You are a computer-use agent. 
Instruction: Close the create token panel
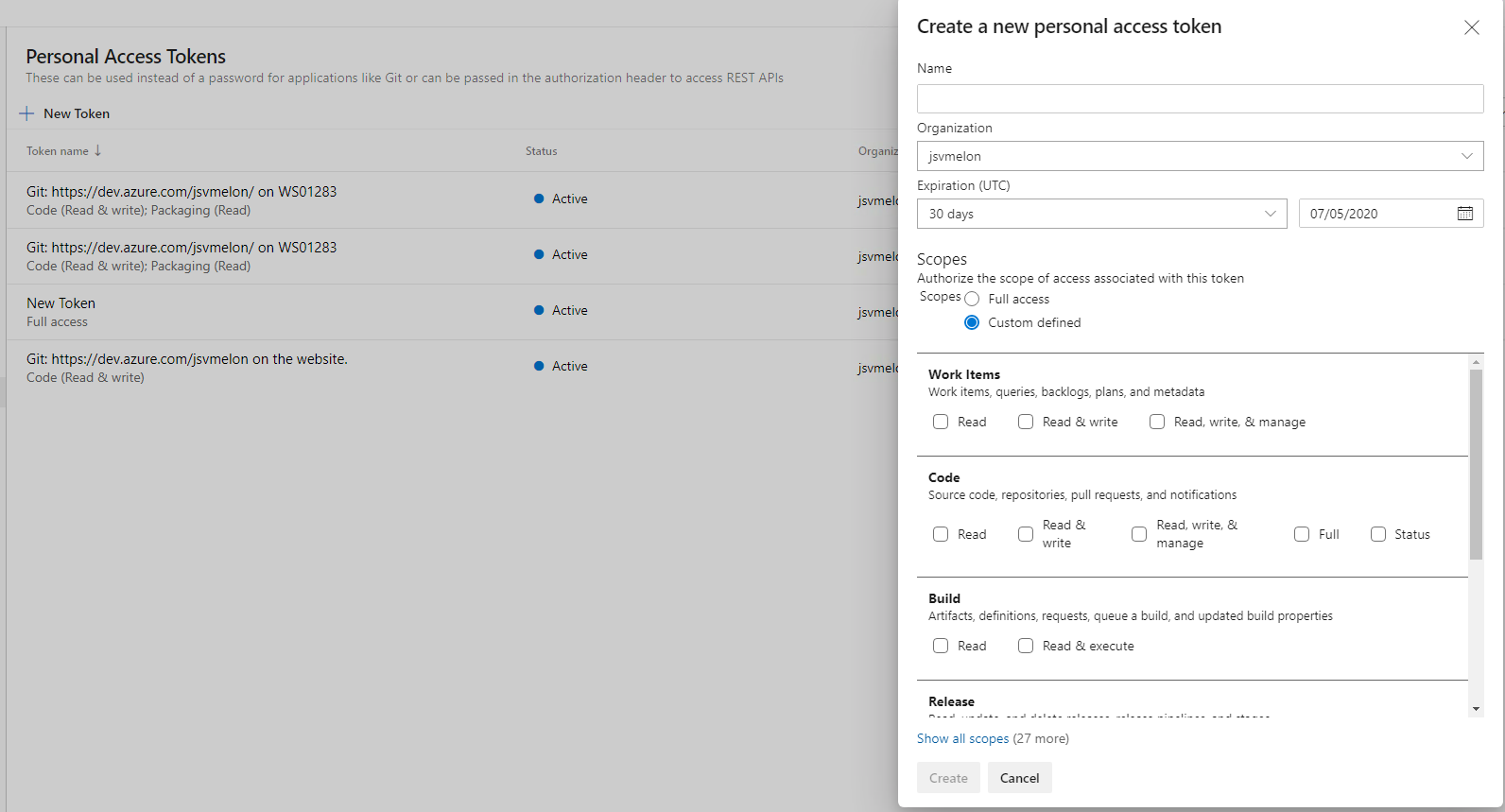(x=1471, y=27)
